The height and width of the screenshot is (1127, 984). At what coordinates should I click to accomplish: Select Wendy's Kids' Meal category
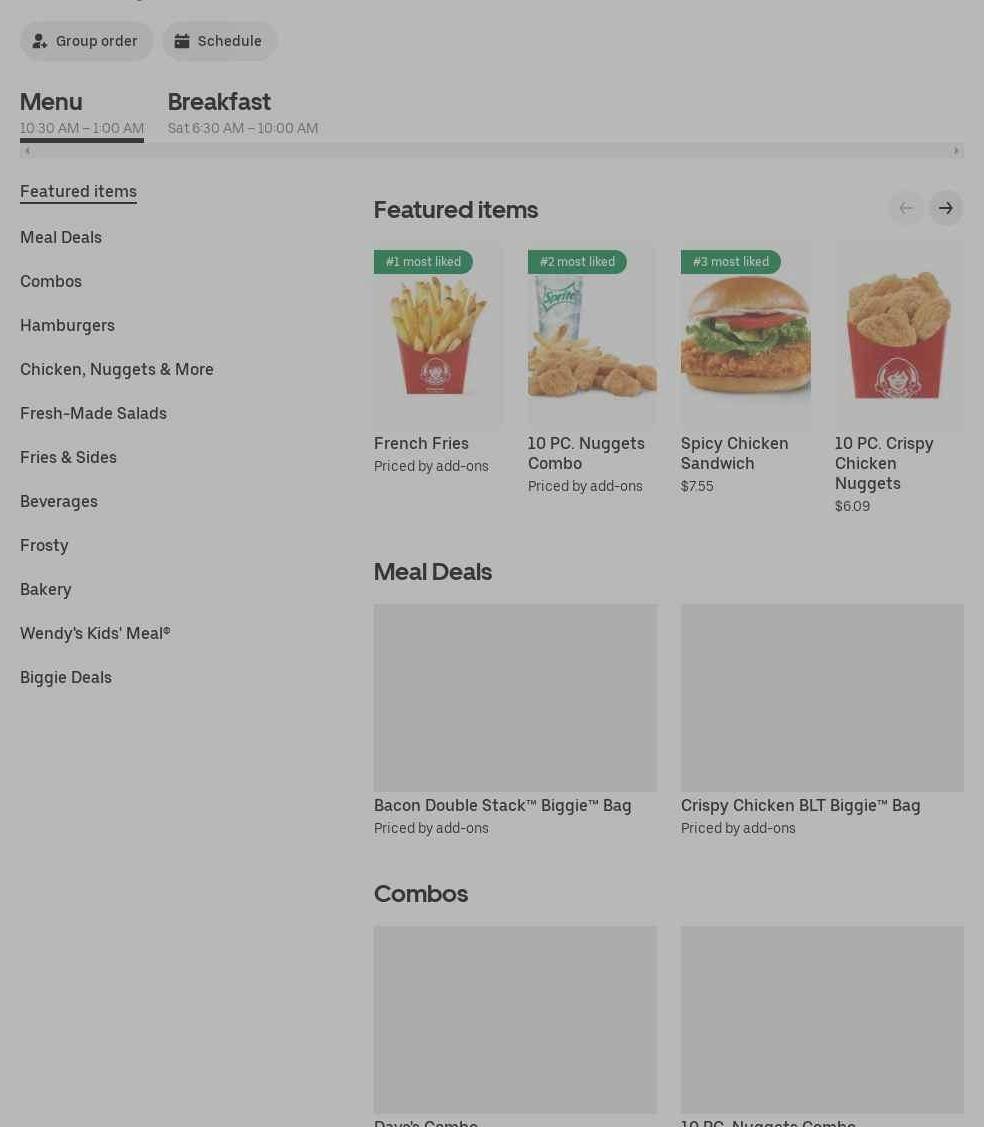(x=95, y=633)
